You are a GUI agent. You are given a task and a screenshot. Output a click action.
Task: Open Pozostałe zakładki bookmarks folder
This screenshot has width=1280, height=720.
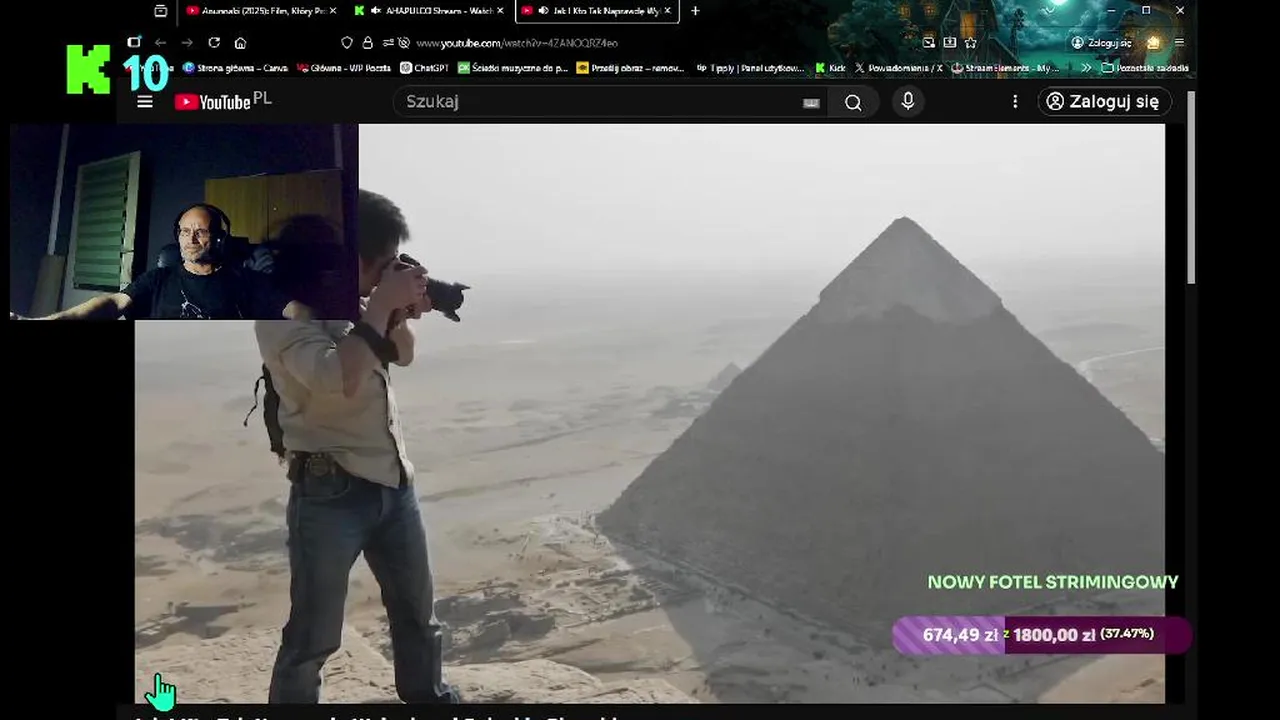click(1145, 68)
